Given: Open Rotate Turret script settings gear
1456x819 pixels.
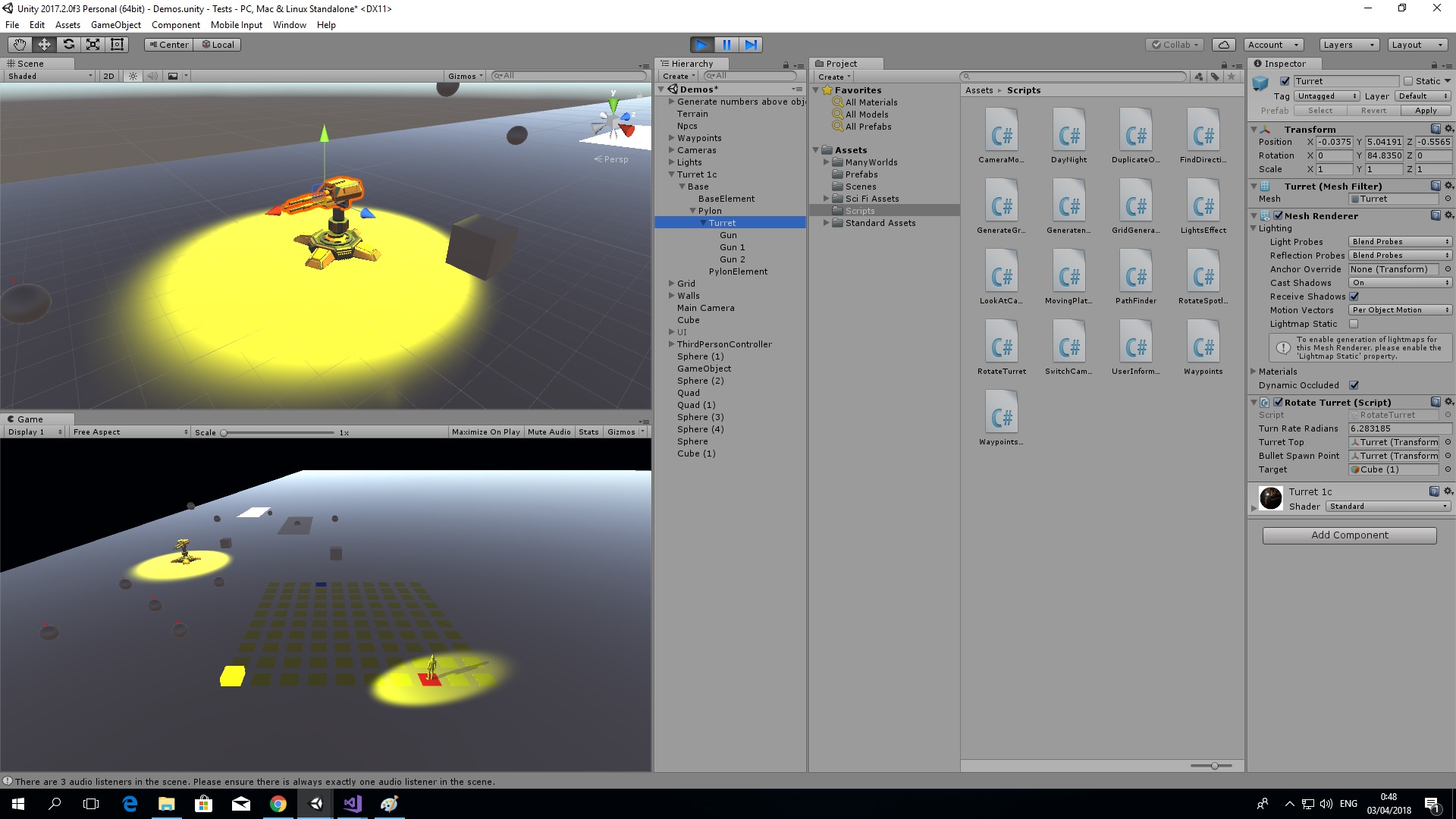Looking at the screenshot, I should 1448,402.
